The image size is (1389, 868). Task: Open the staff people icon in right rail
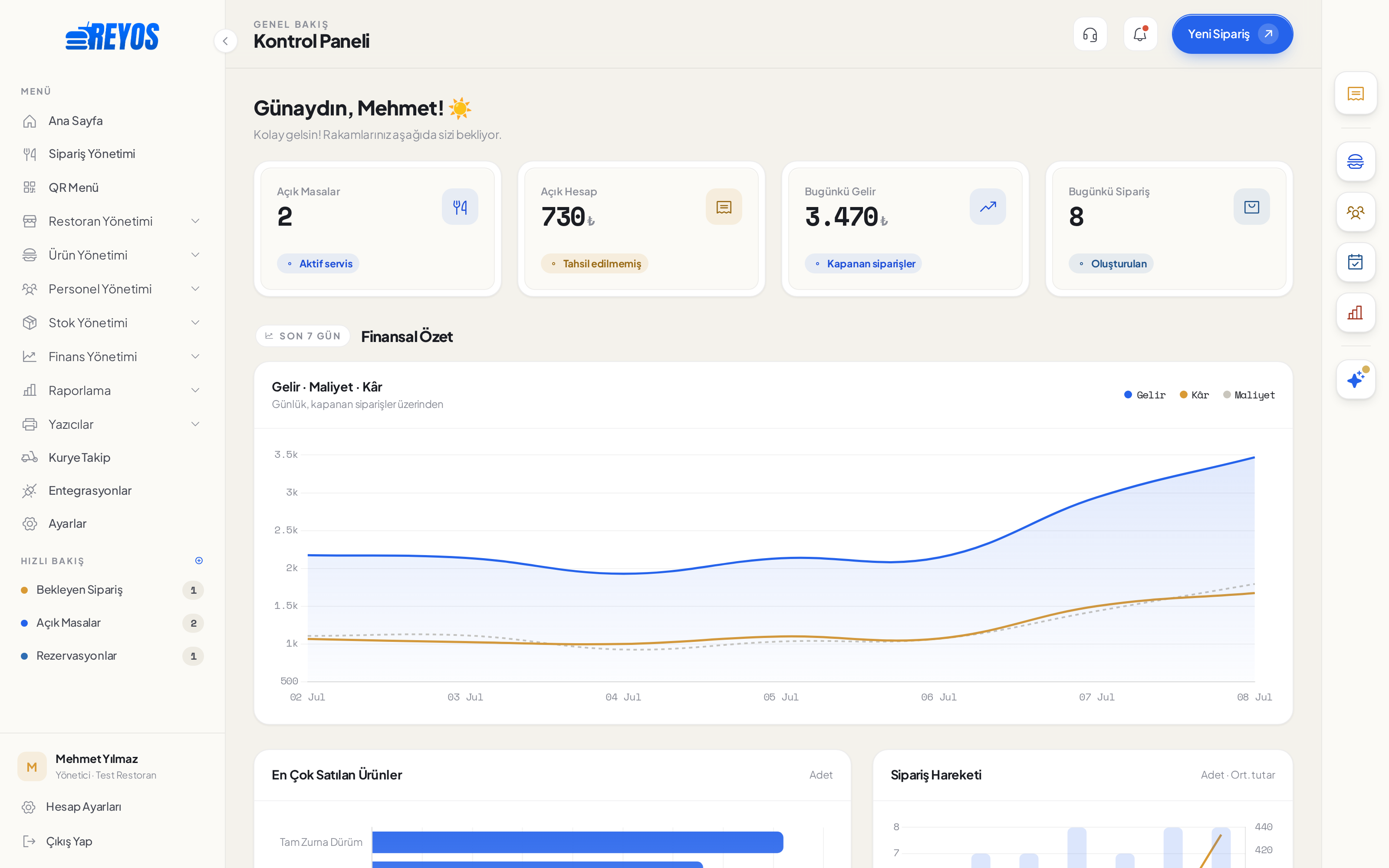click(1356, 212)
